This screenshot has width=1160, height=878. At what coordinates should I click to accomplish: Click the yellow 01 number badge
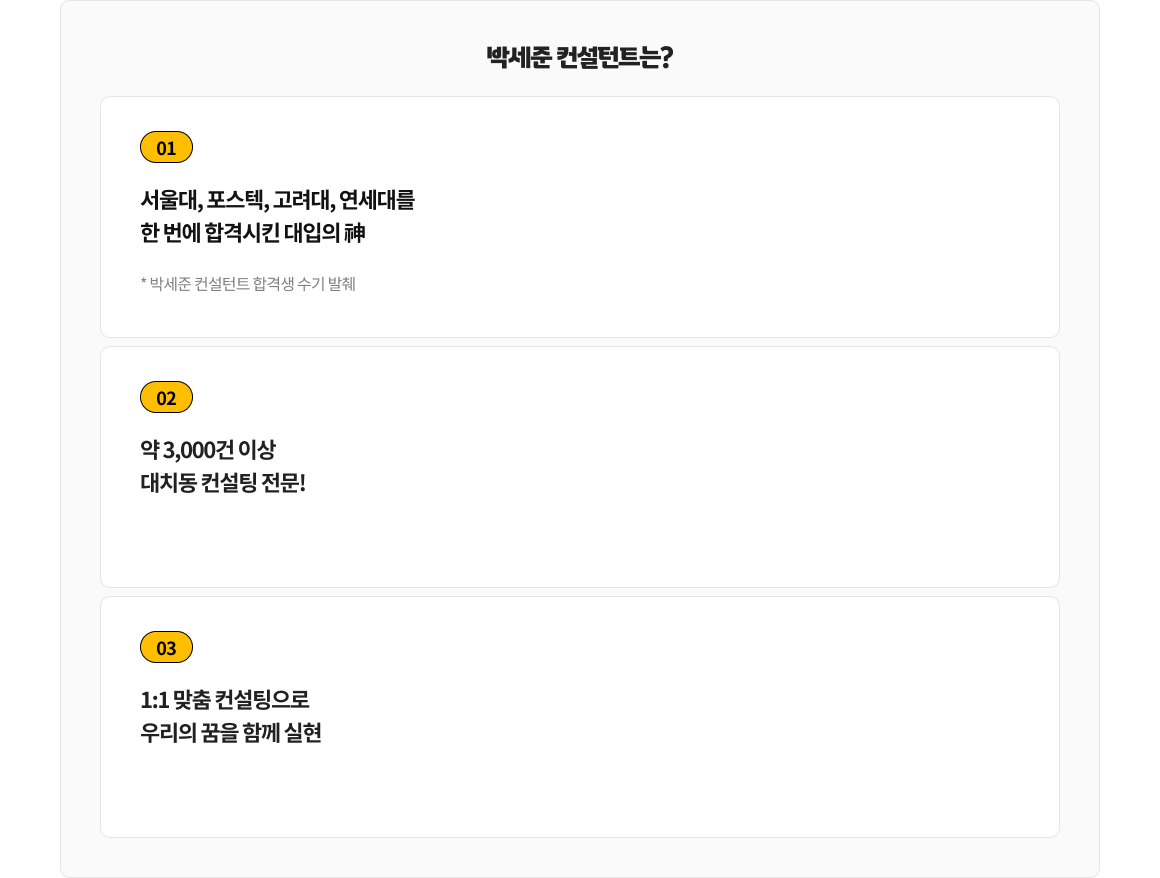(166, 148)
